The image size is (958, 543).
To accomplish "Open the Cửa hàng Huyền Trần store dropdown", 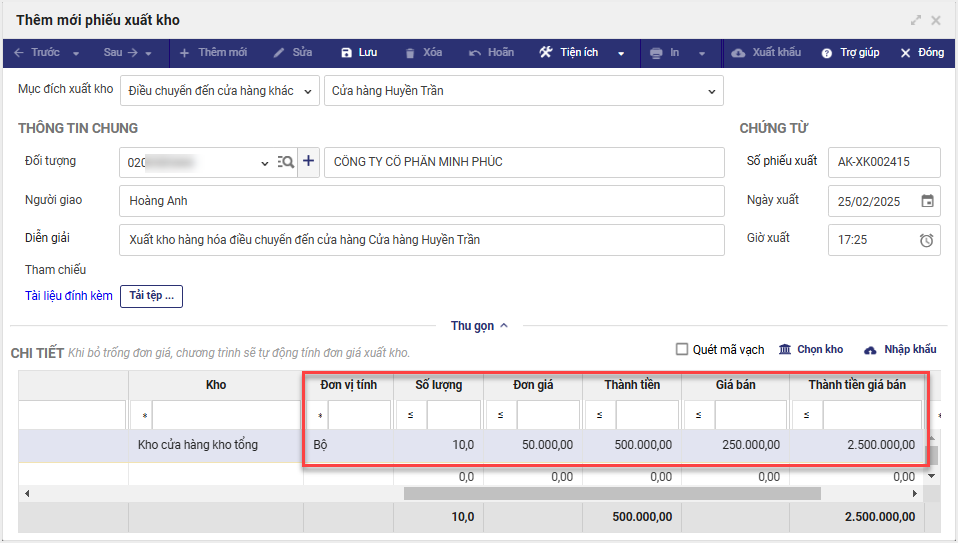I will pyautogui.click(x=712, y=91).
